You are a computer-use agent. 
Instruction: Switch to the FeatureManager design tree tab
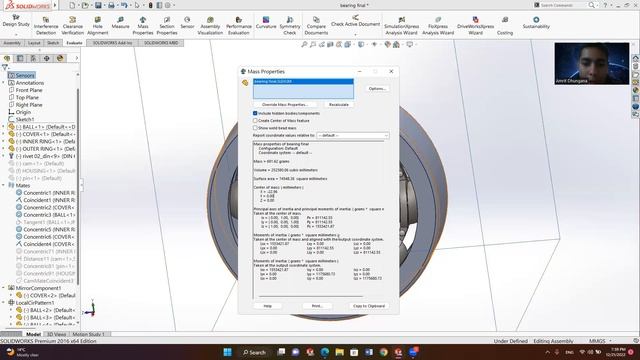click(x=7, y=58)
